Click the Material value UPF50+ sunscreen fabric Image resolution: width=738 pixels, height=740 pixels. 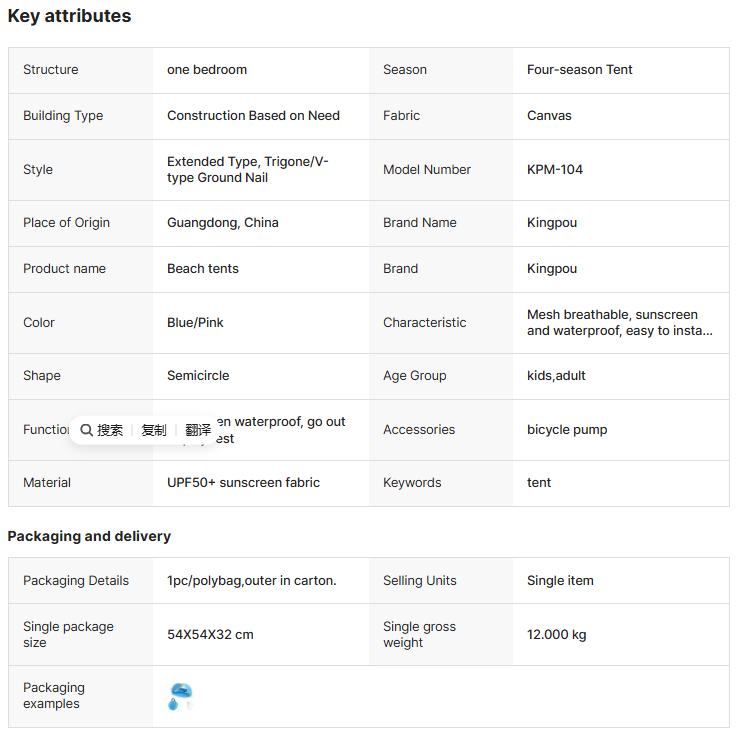click(243, 483)
